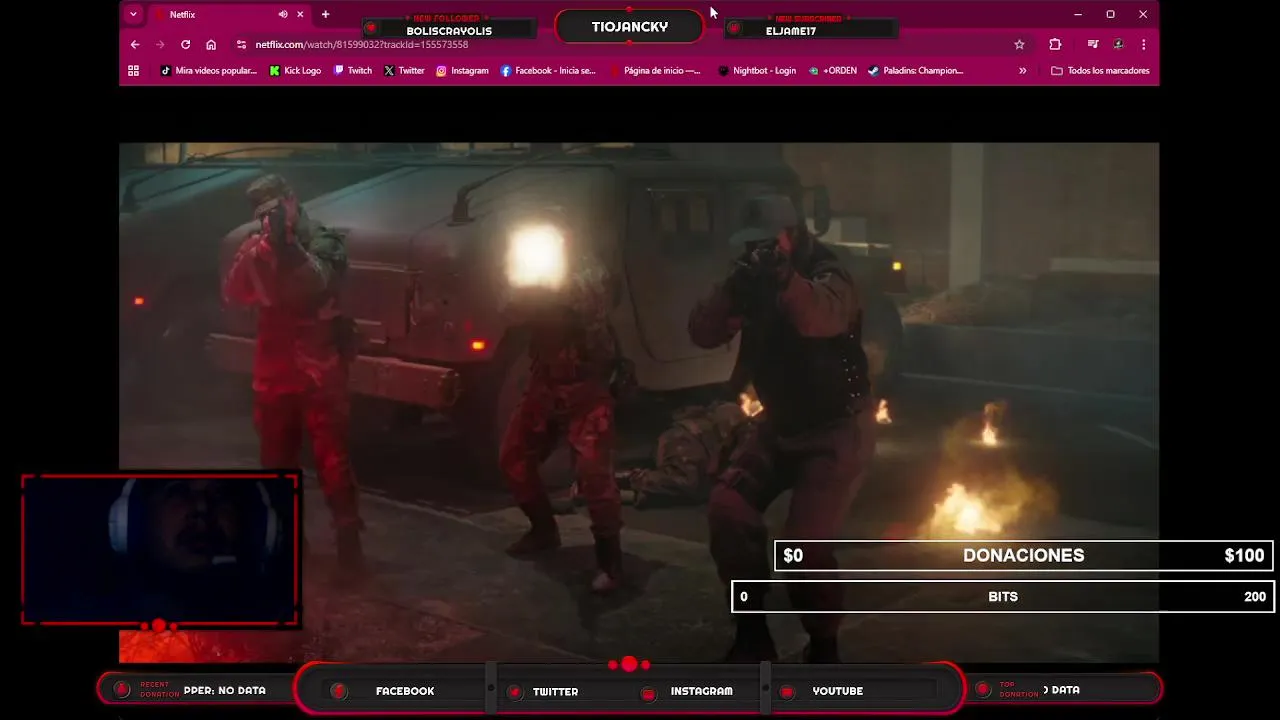Open the Todos los marcadores folder

(1100, 71)
